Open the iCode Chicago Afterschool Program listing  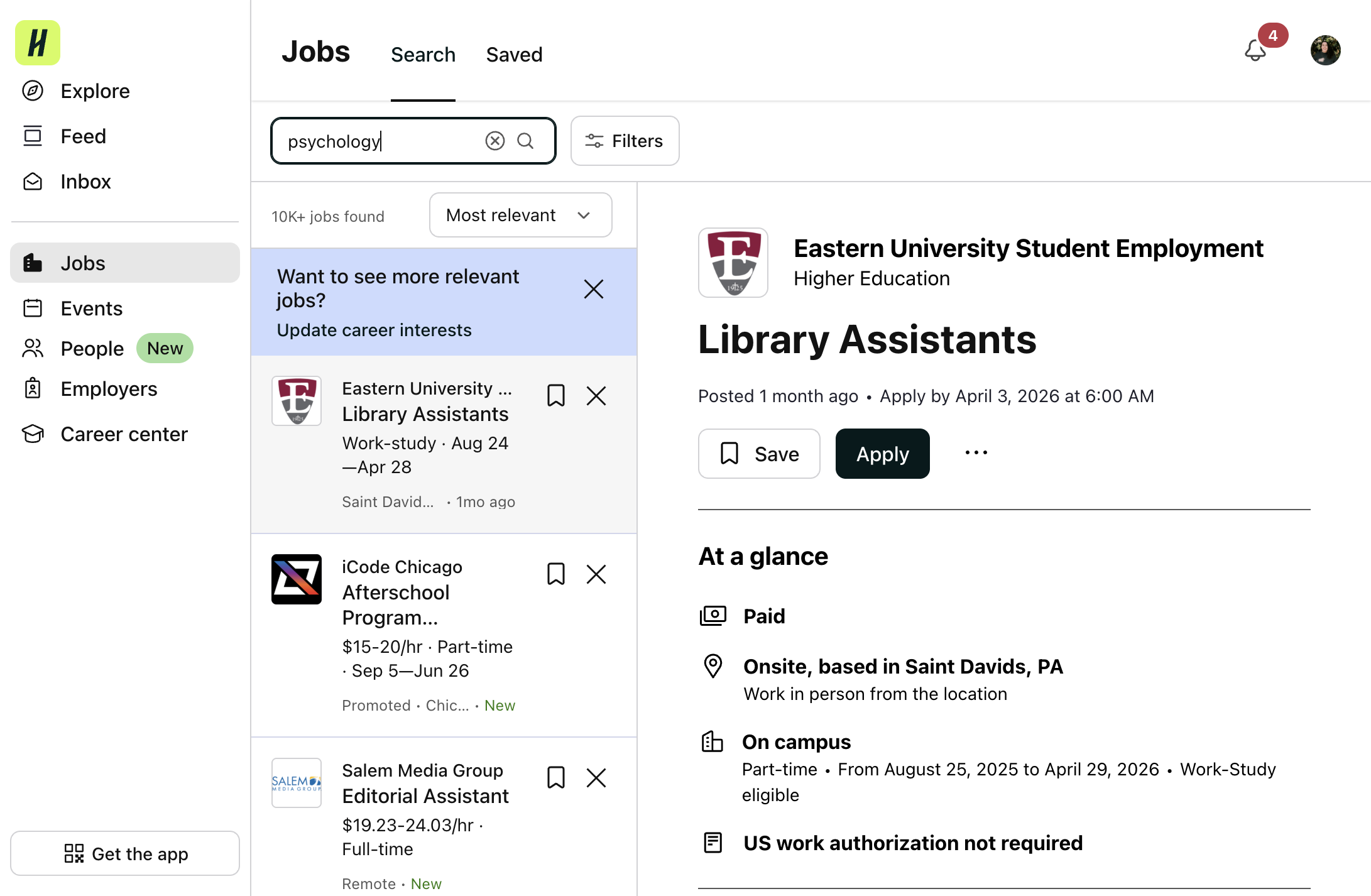444,635
